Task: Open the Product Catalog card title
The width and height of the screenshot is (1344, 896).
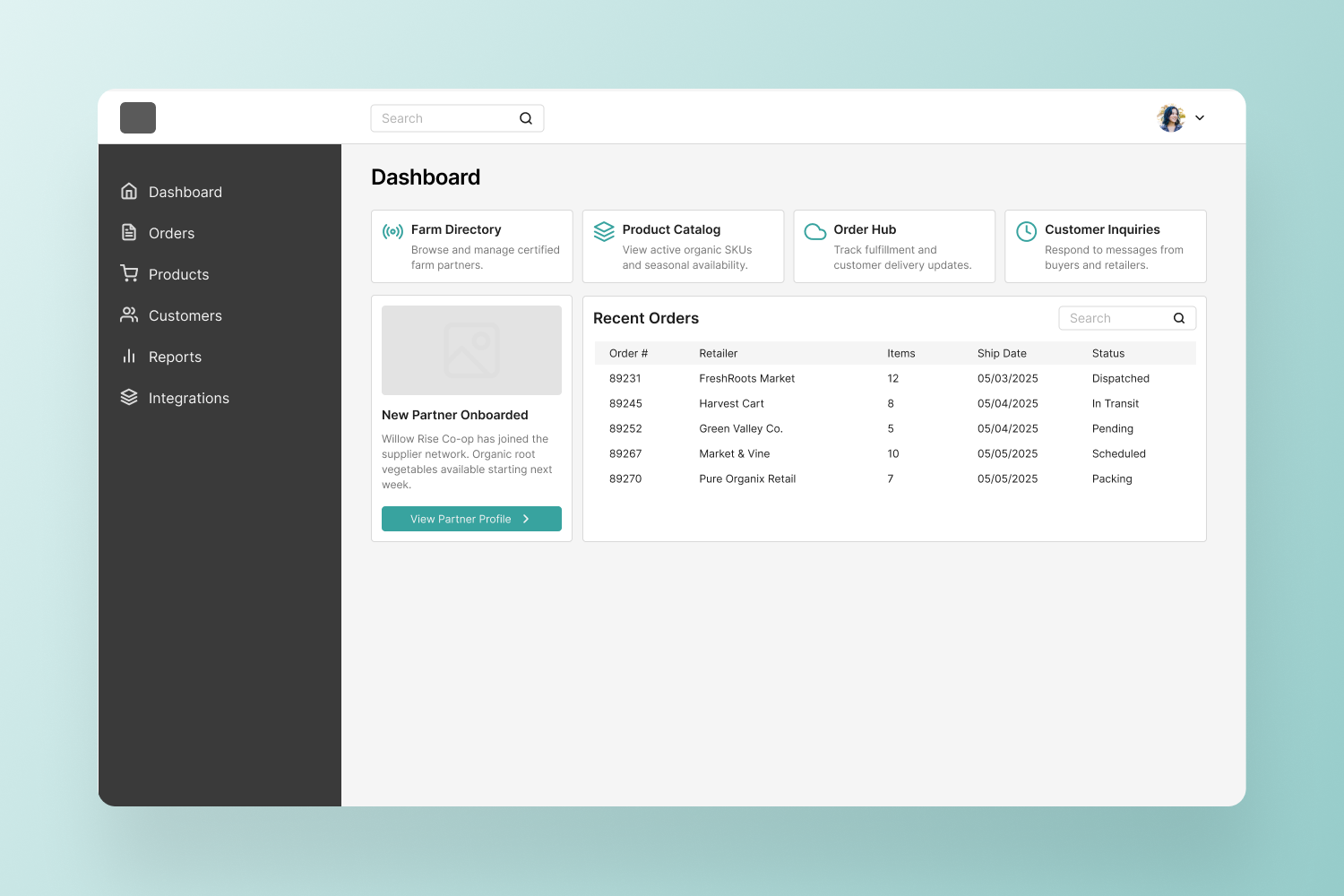Action: point(671,229)
